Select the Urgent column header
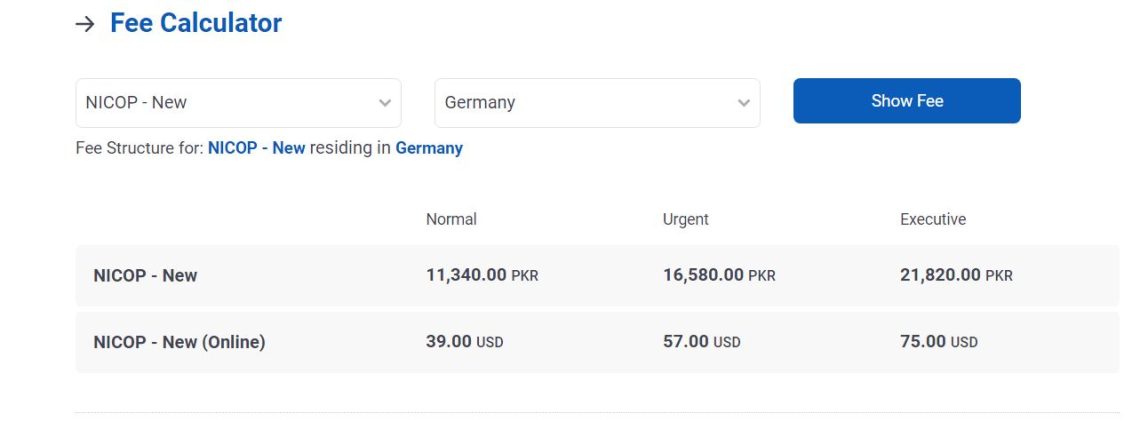This screenshot has width=1140, height=429. click(x=685, y=219)
